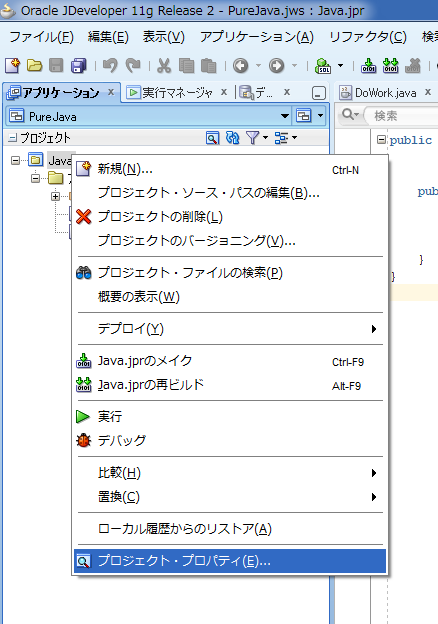Screen dimensions: 438x624
Task: Click the Make toolbar icon
Action: [x=368, y=65]
